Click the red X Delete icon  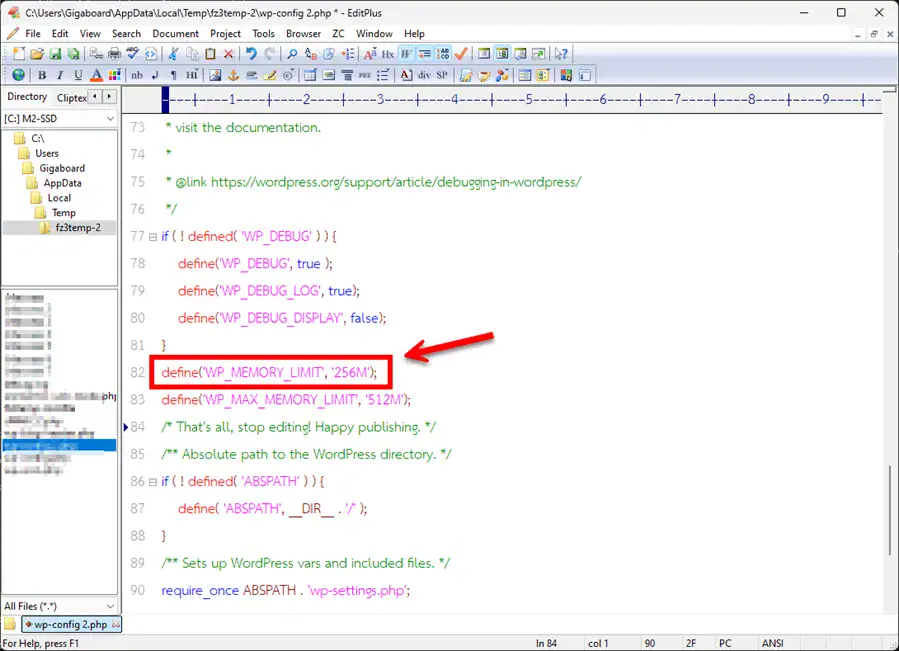[228, 54]
